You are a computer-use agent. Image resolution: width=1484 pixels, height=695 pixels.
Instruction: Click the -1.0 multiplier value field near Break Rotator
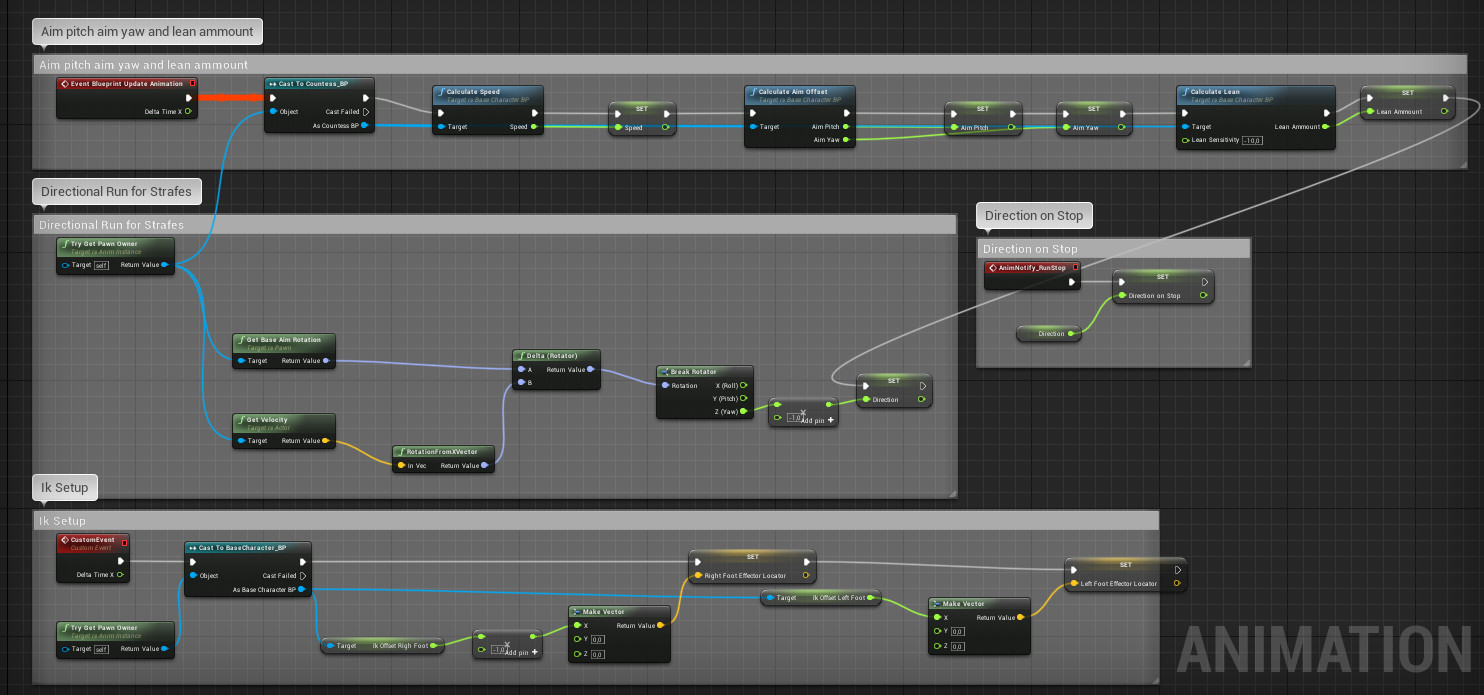tap(794, 418)
